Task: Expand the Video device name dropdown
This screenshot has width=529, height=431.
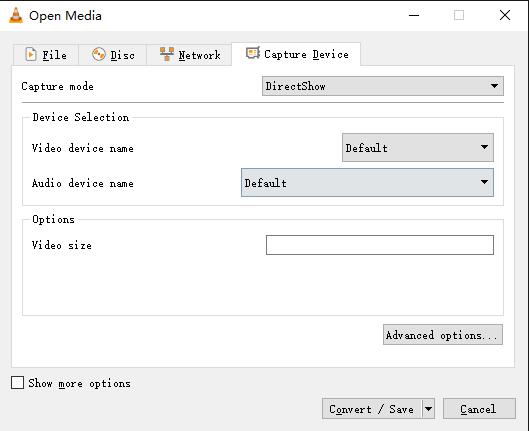Action: tap(418, 147)
